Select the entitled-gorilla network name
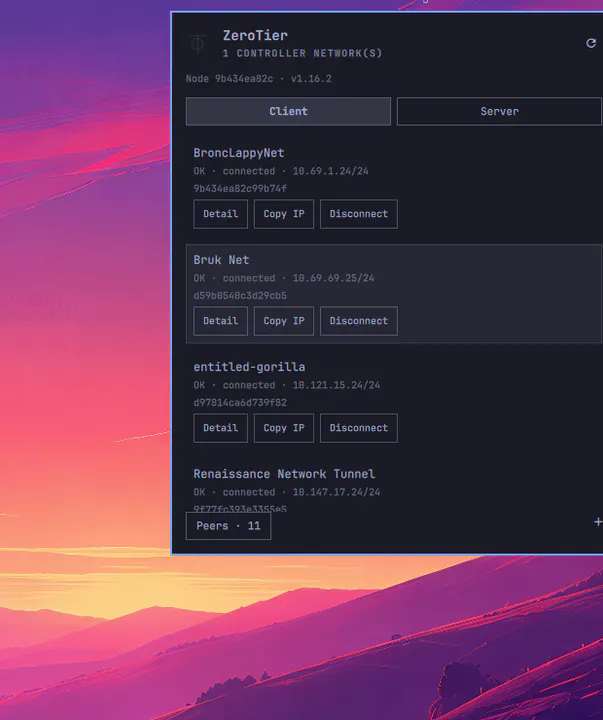Viewport: 603px width, 720px height. 249,367
